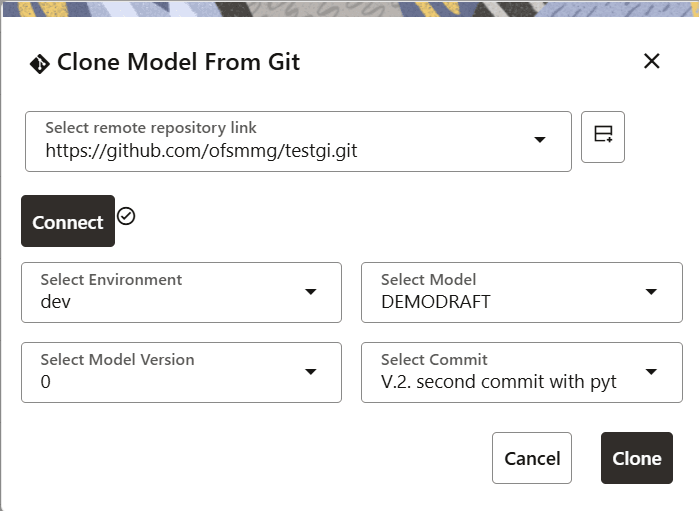Expand the Select Commit dropdown arrow

pos(651,371)
